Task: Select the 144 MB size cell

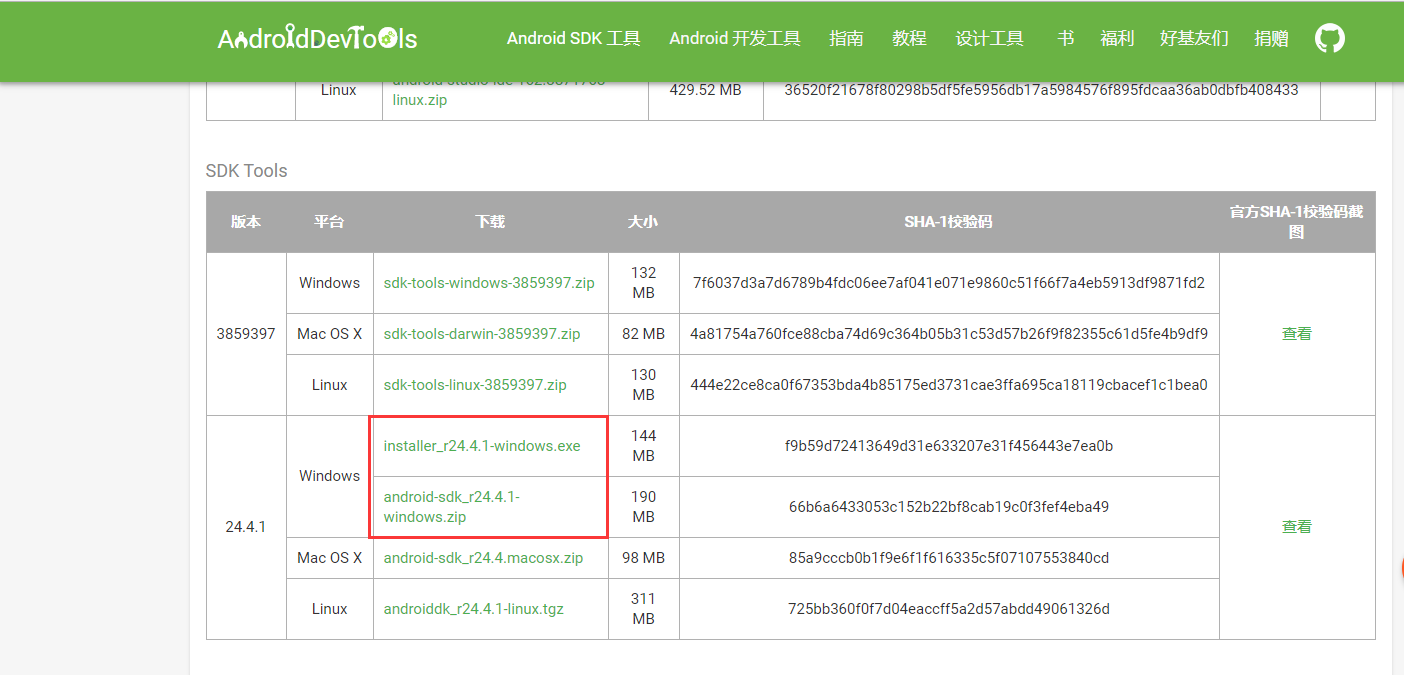Action: [x=644, y=446]
